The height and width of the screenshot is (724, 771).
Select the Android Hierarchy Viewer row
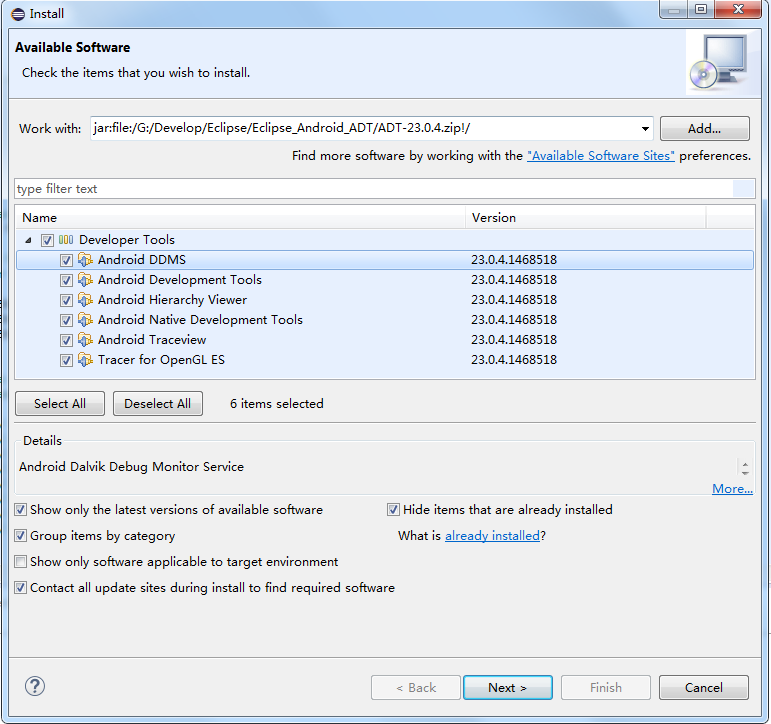(x=385, y=300)
